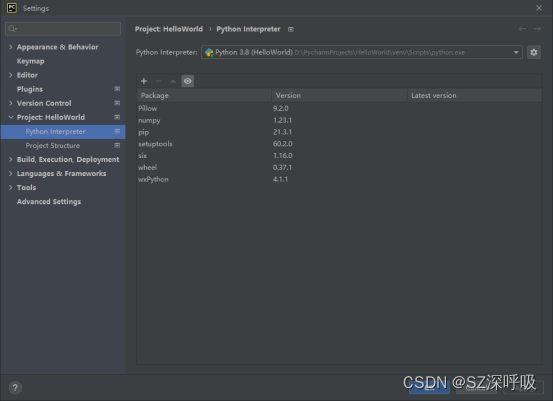Screen dimensions: 553x401
Task: Click version 1.16.0 cell
Action: [282, 156]
